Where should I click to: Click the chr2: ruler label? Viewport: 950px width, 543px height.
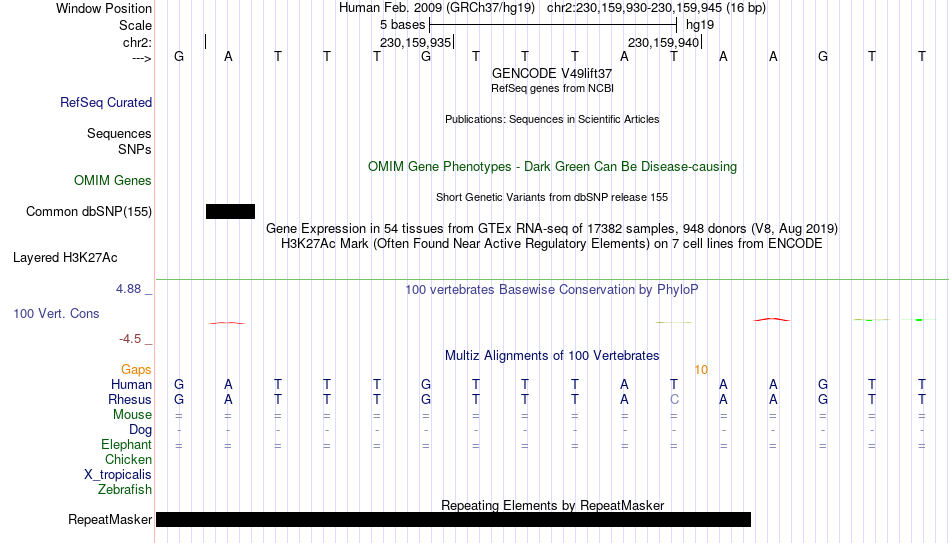point(138,42)
